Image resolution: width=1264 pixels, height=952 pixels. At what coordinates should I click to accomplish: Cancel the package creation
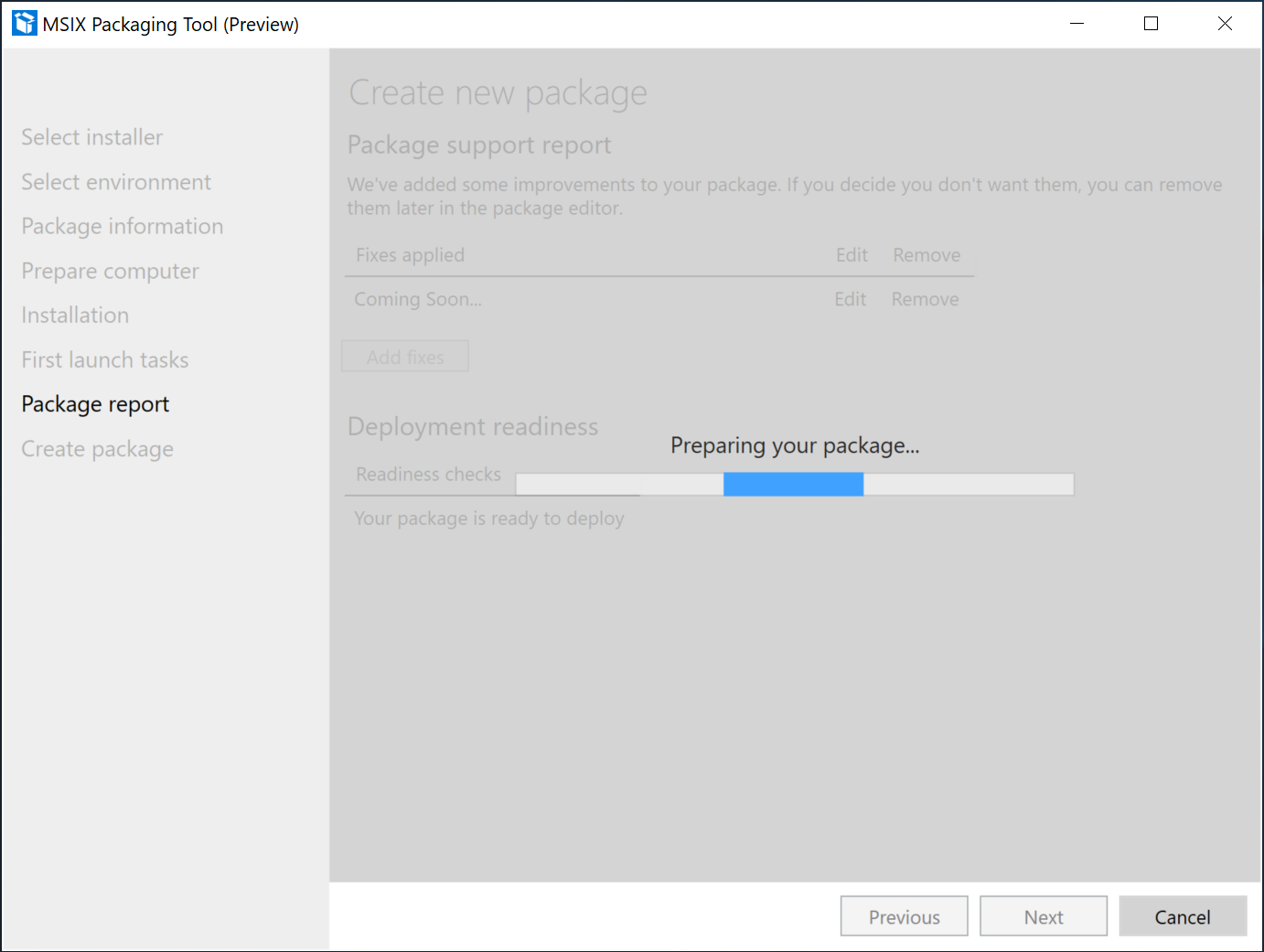1183,916
